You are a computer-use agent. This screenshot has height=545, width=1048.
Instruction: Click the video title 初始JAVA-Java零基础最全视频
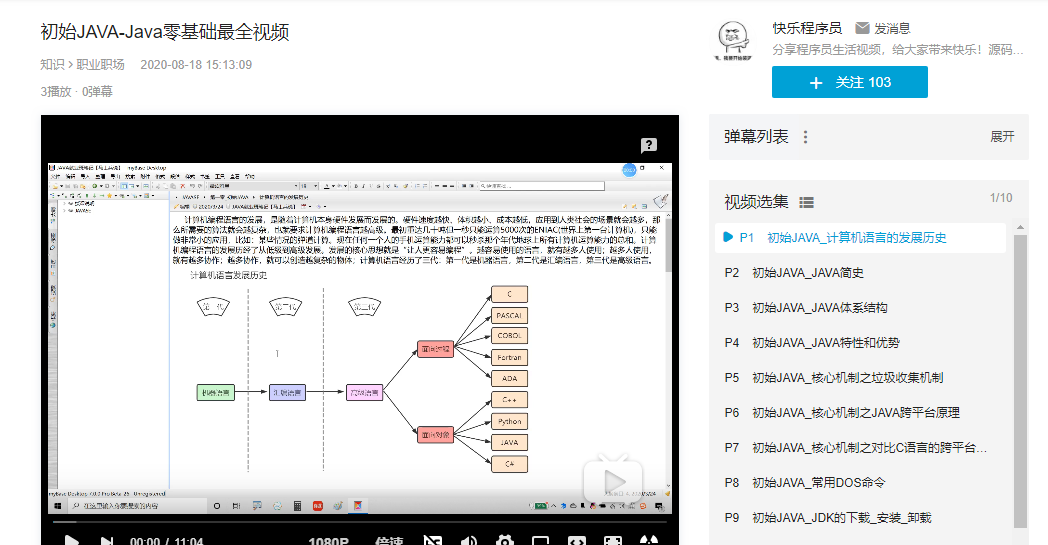pos(164,31)
